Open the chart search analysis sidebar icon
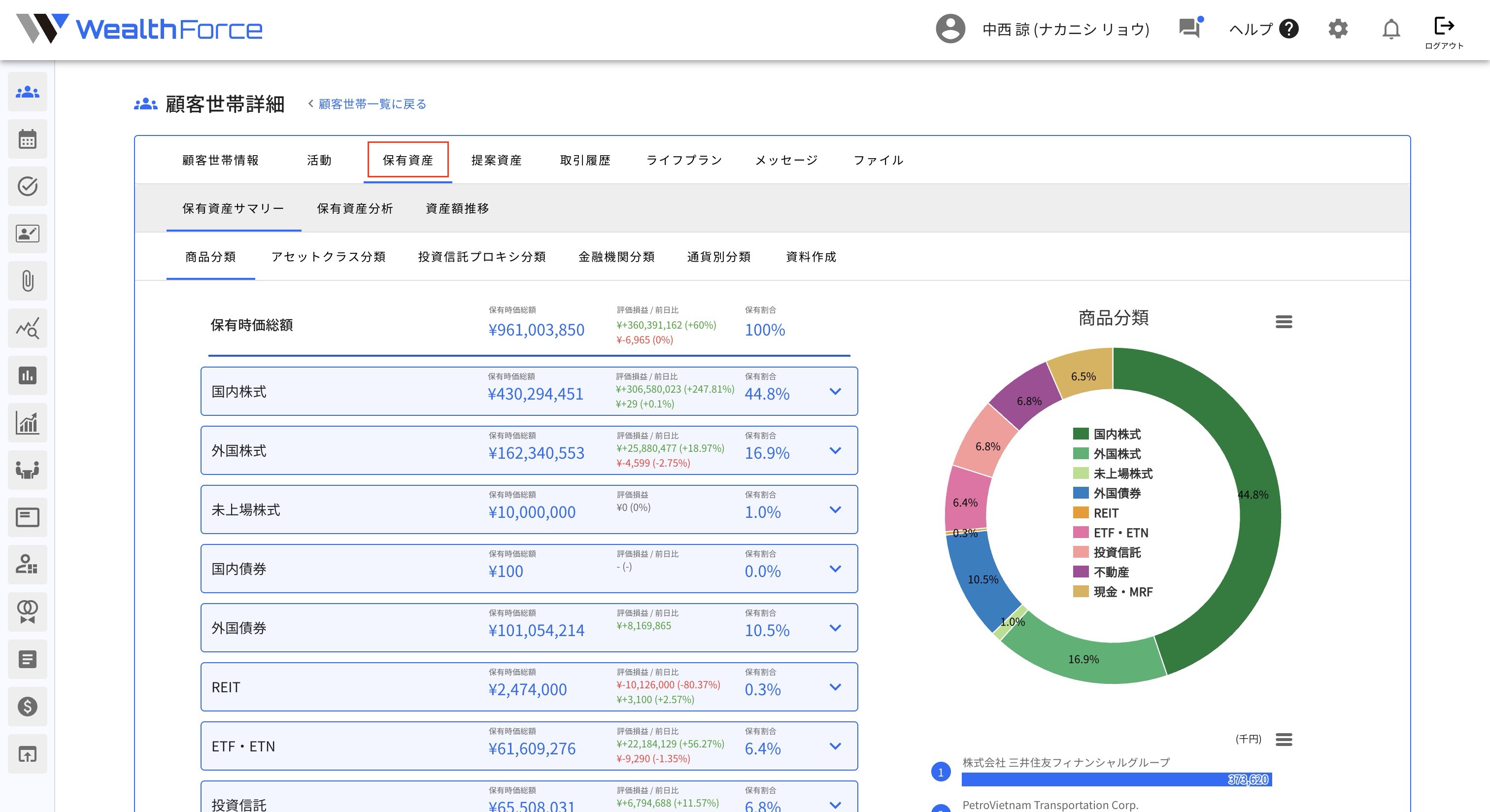This screenshot has width=1490, height=812. [27, 328]
